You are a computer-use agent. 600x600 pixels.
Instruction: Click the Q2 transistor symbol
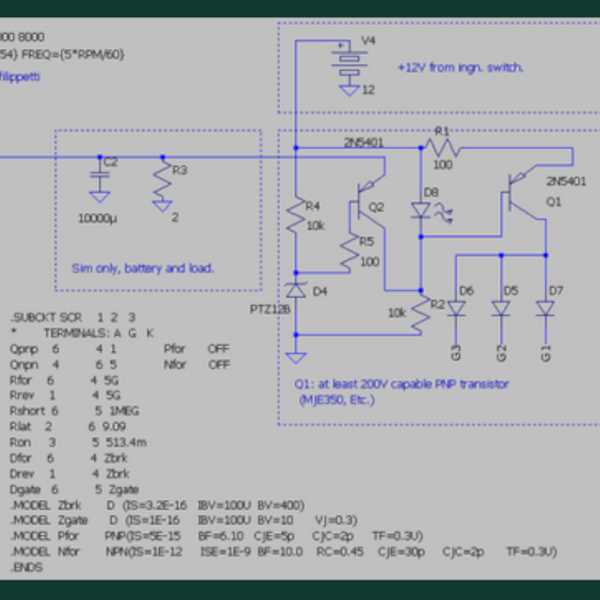[367, 202]
